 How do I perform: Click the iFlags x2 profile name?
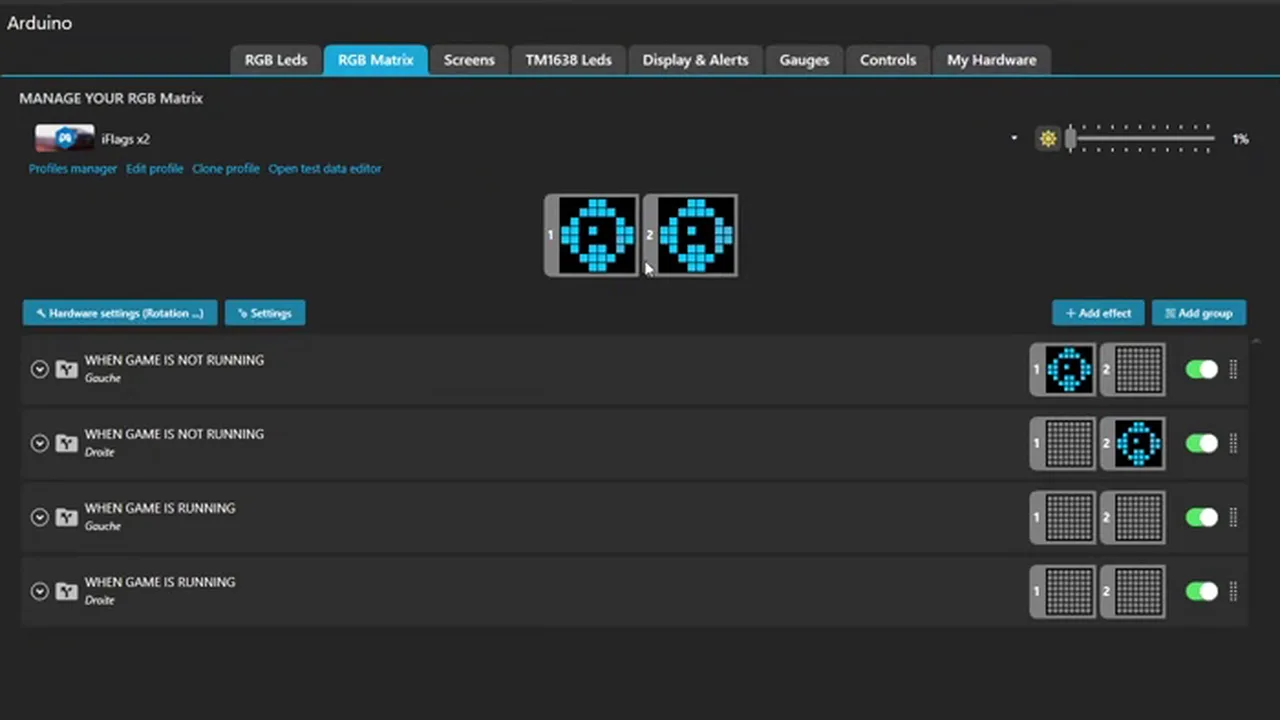click(125, 139)
